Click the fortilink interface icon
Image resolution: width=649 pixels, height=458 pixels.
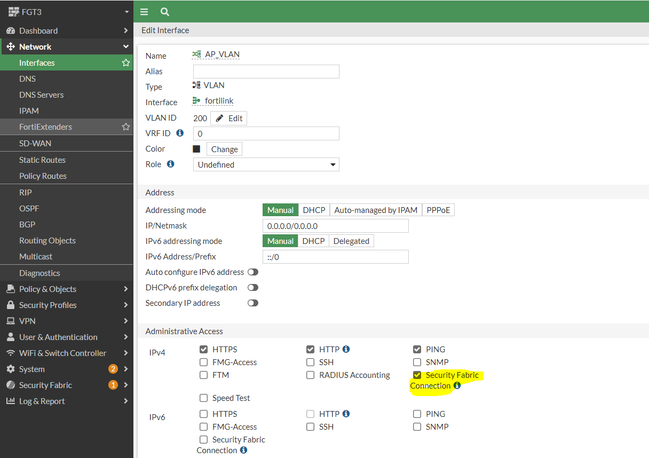tap(197, 101)
